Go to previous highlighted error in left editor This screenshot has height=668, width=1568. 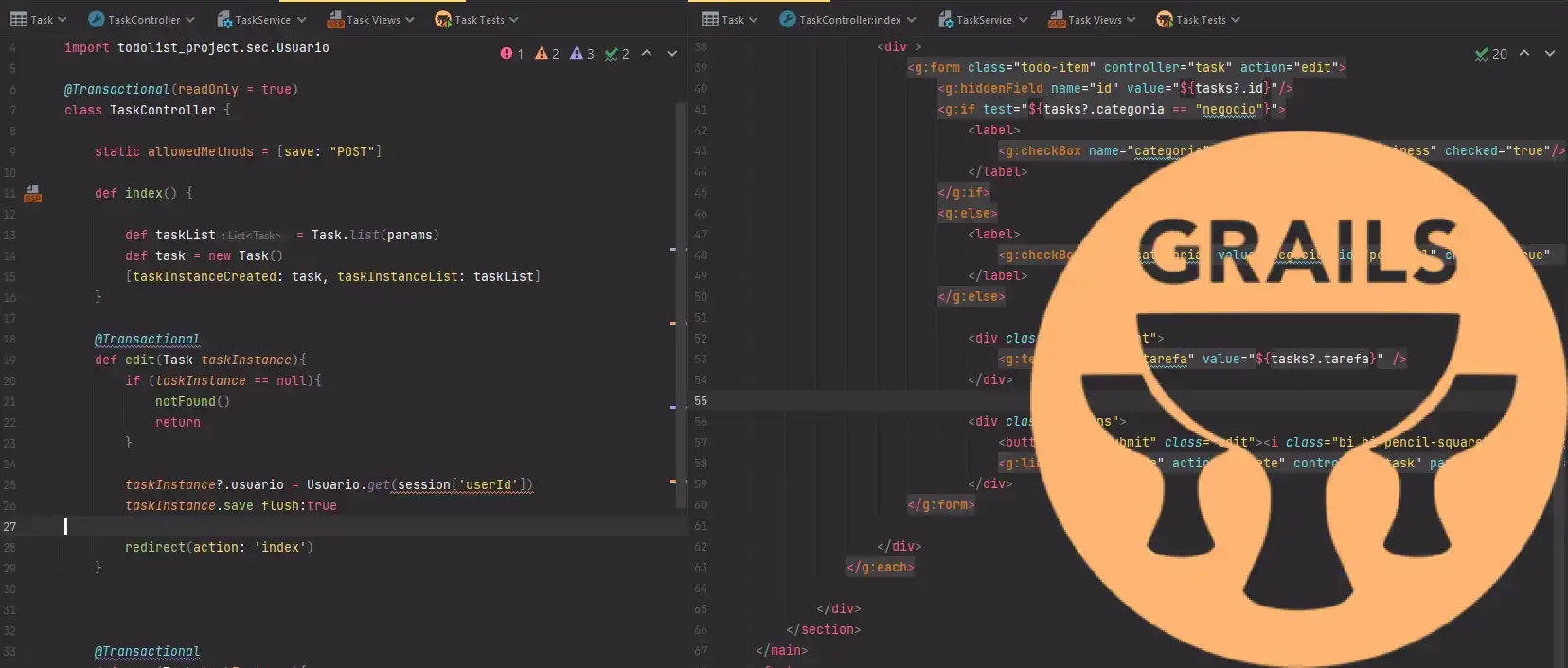click(647, 53)
